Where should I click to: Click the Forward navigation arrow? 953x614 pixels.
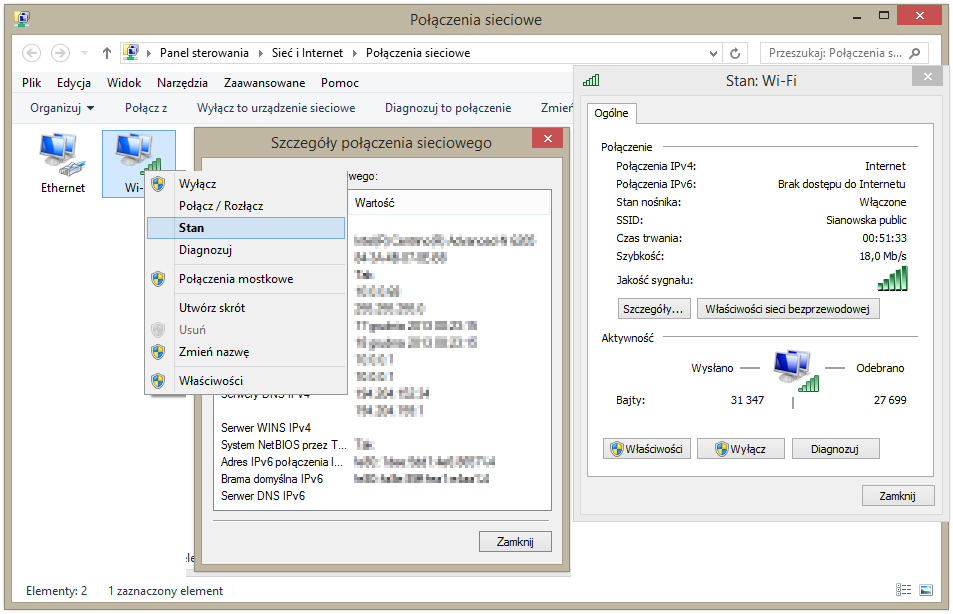(60, 53)
